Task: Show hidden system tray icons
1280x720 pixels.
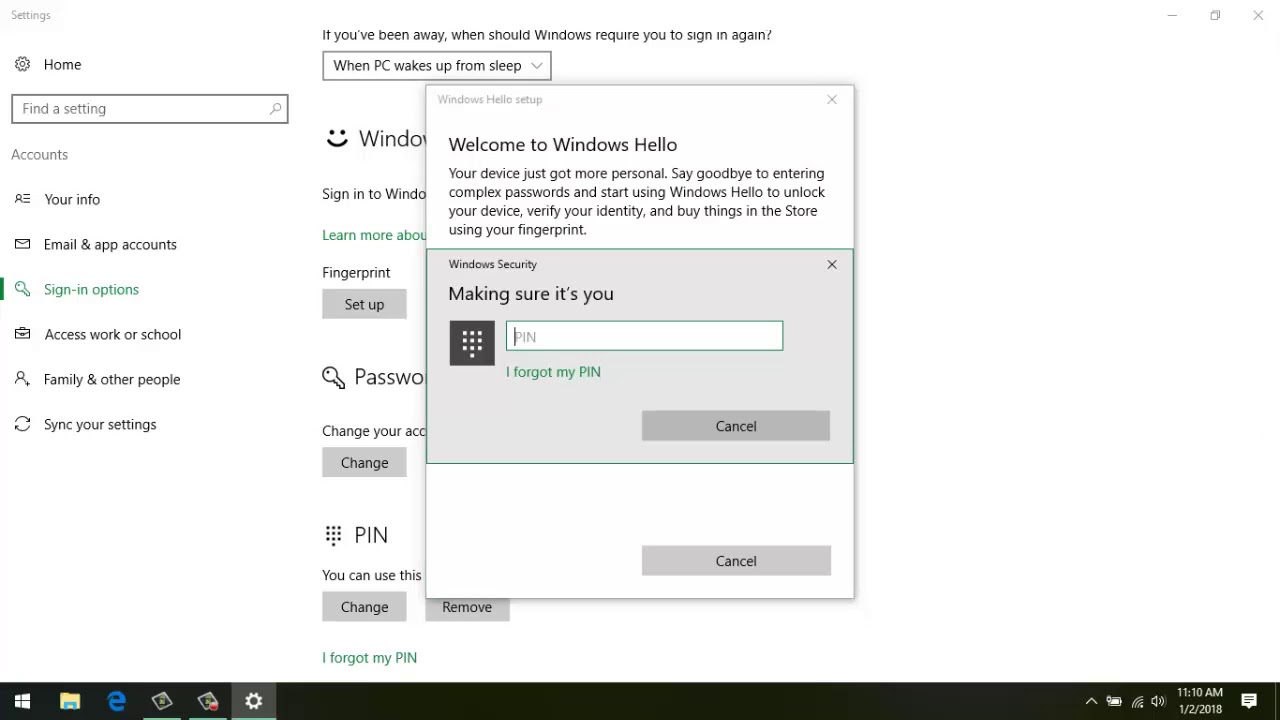Action: click(1091, 701)
